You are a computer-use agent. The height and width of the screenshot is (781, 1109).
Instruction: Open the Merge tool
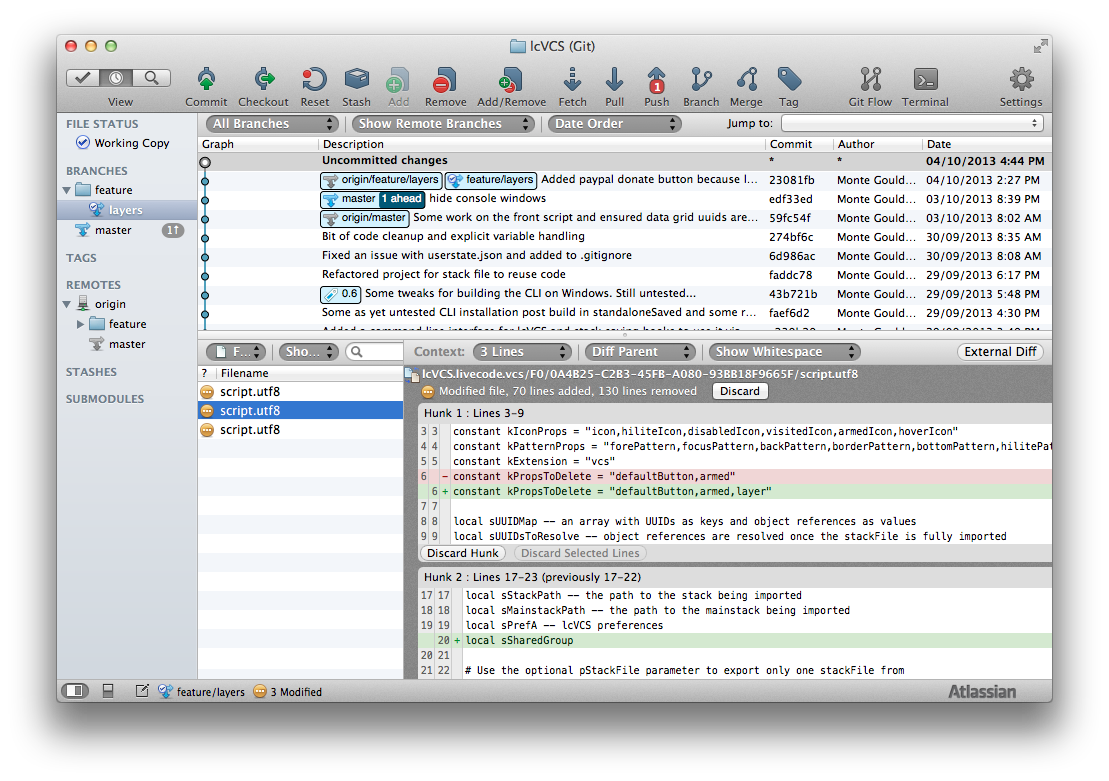click(746, 79)
